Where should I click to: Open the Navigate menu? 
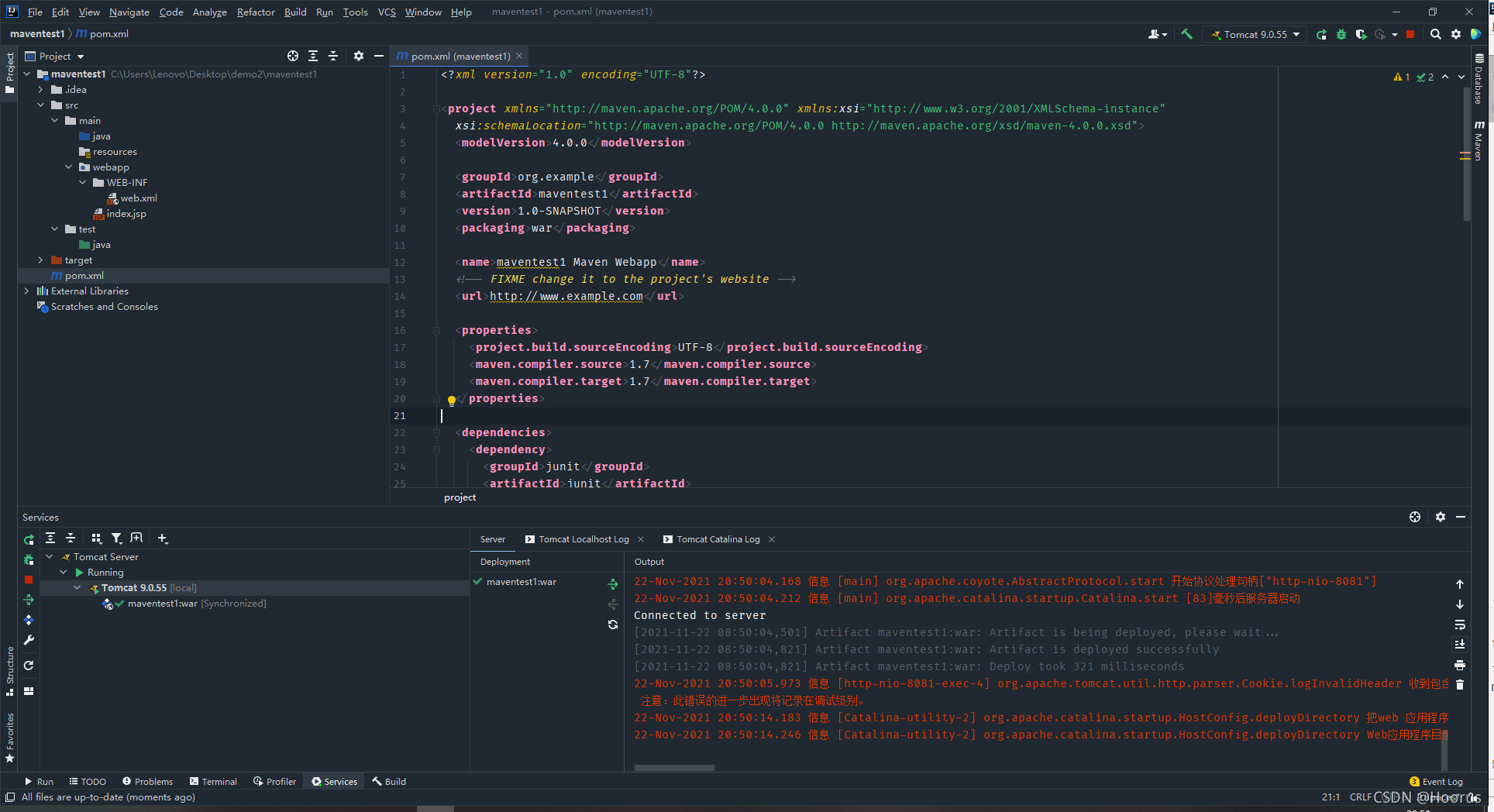pos(129,12)
